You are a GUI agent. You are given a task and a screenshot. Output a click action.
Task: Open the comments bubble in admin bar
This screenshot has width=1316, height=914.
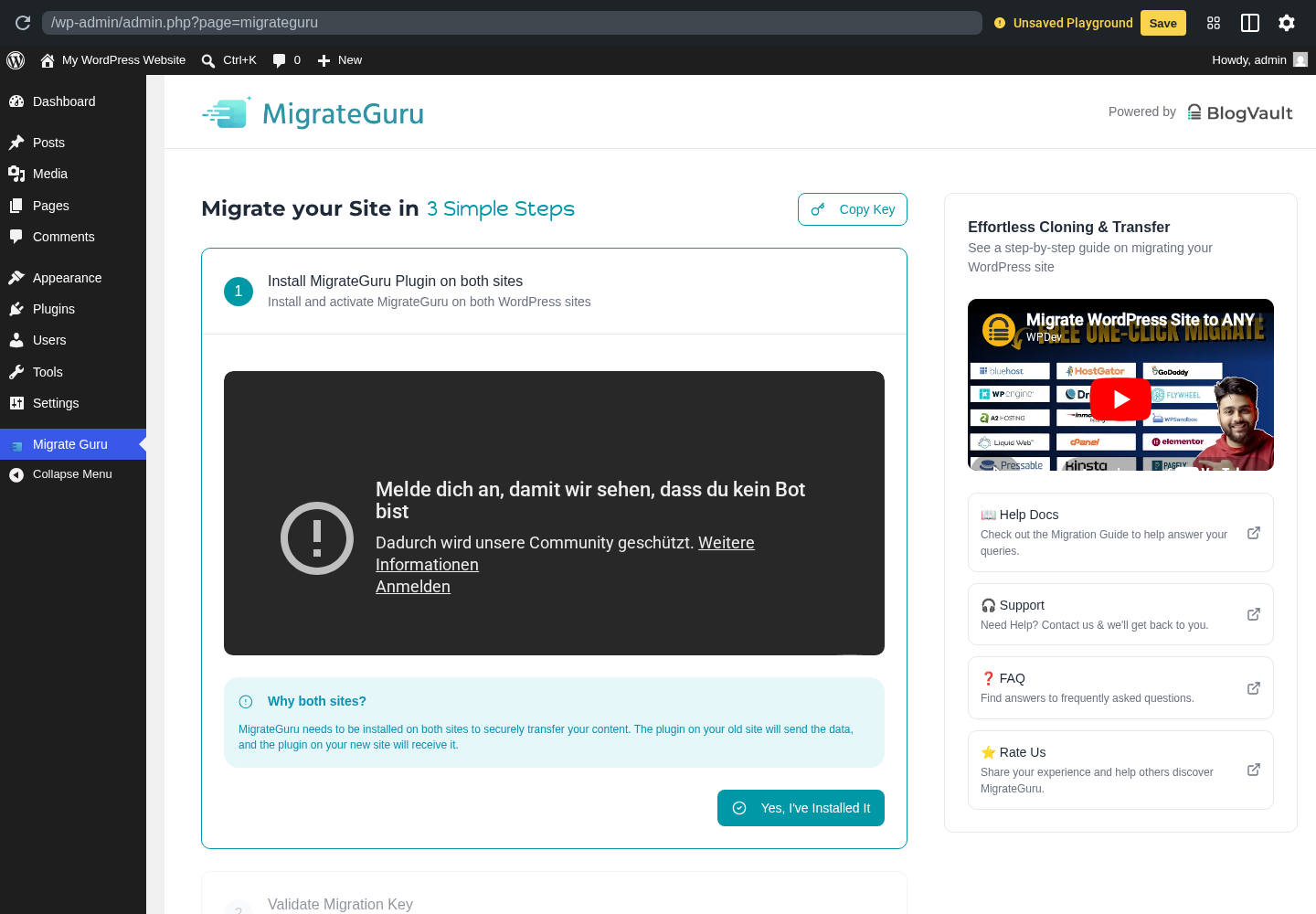[x=279, y=60]
